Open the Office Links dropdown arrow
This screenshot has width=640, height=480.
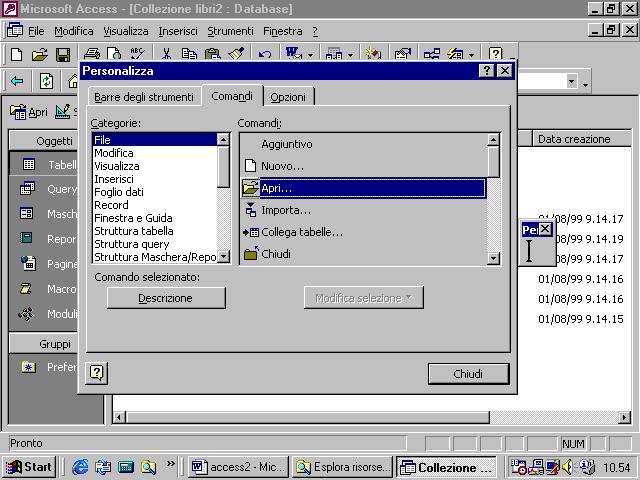pyautogui.click(x=311, y=54)
